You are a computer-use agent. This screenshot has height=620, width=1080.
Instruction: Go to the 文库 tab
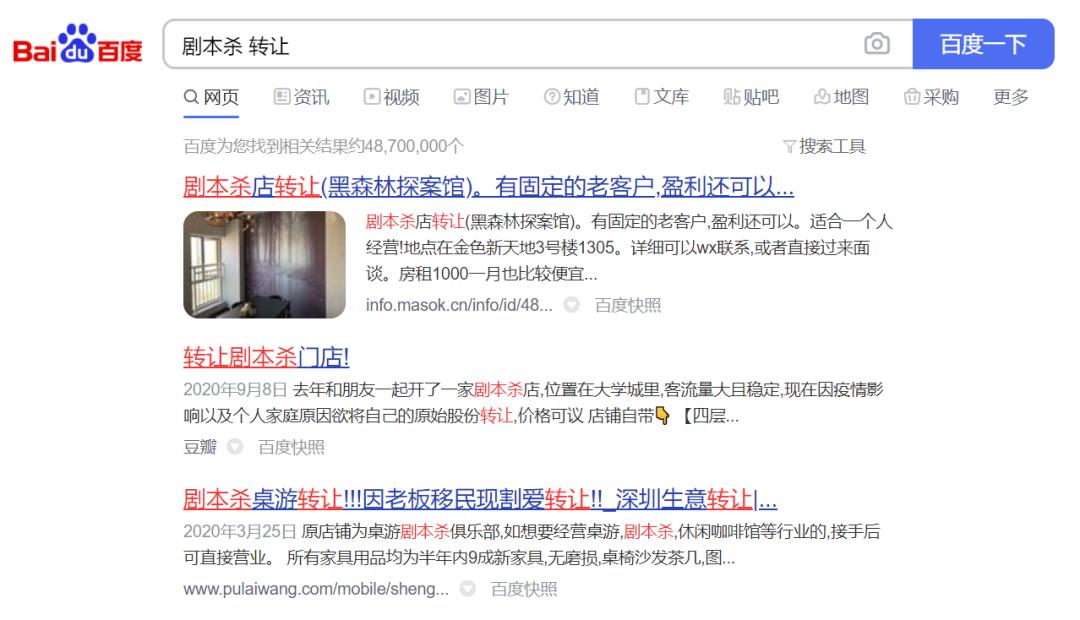click(661, 97)
